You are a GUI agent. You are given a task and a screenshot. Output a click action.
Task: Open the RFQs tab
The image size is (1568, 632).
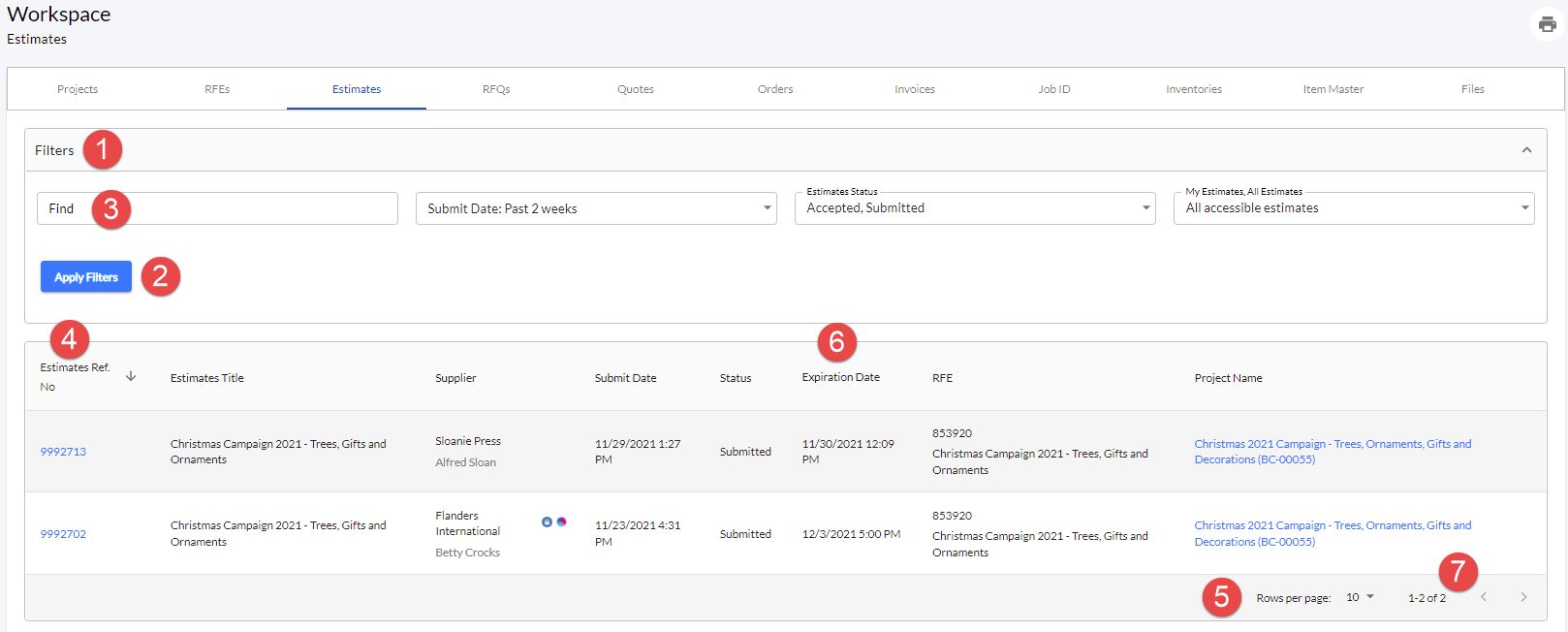click(496, 89)
